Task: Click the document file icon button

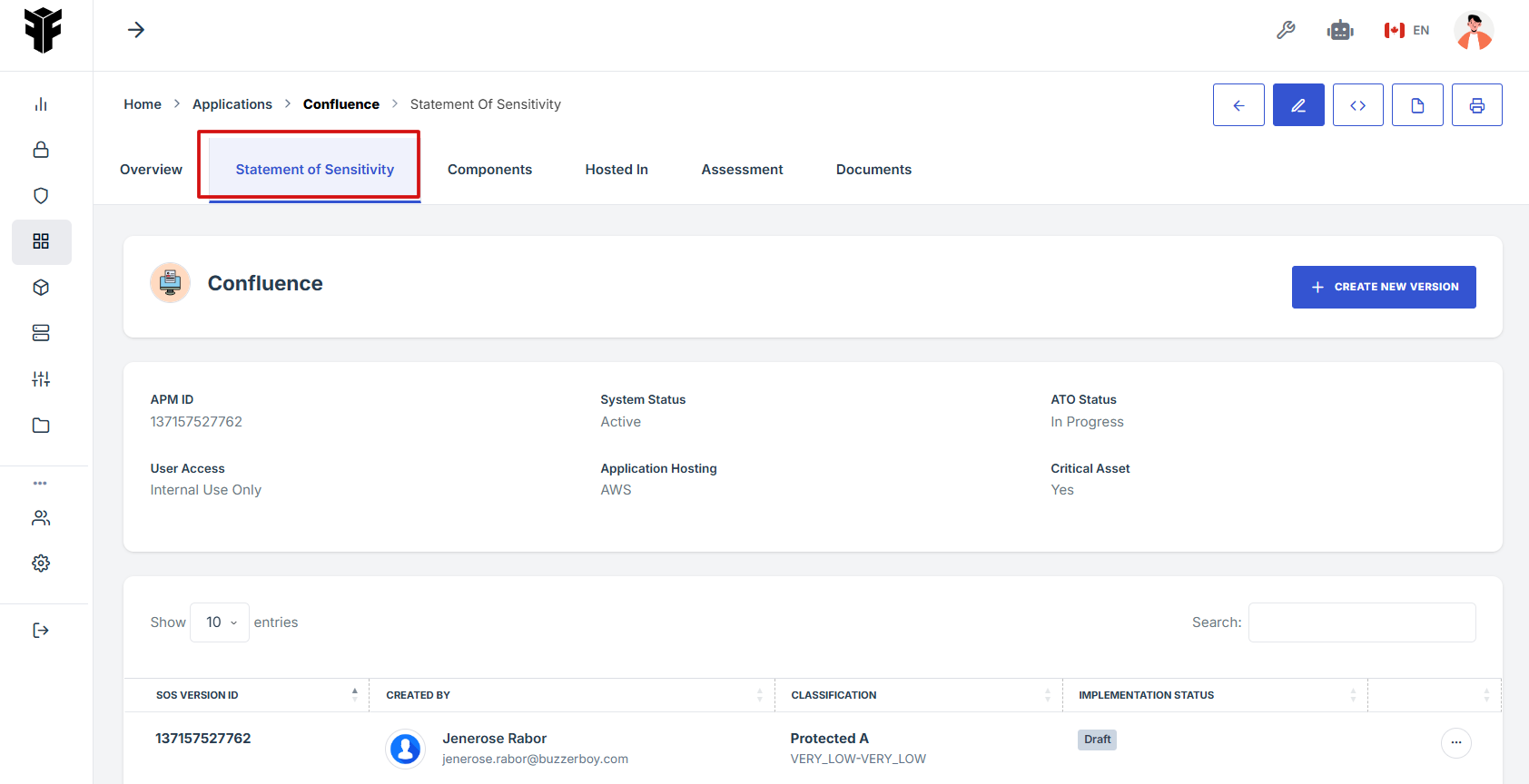Action: 1416,105
